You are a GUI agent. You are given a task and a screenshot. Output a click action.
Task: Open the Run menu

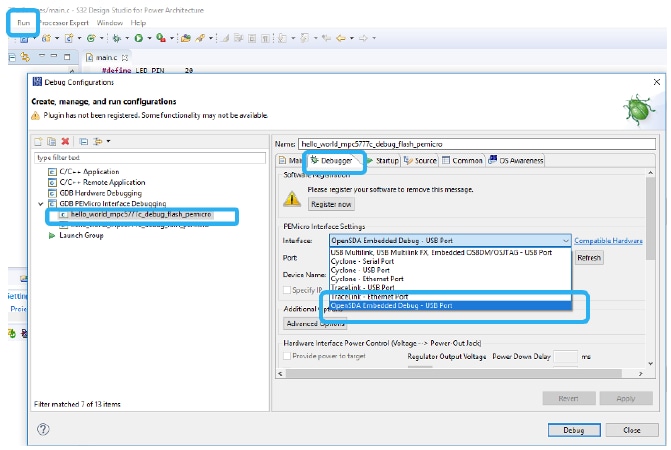click(24, 21)
